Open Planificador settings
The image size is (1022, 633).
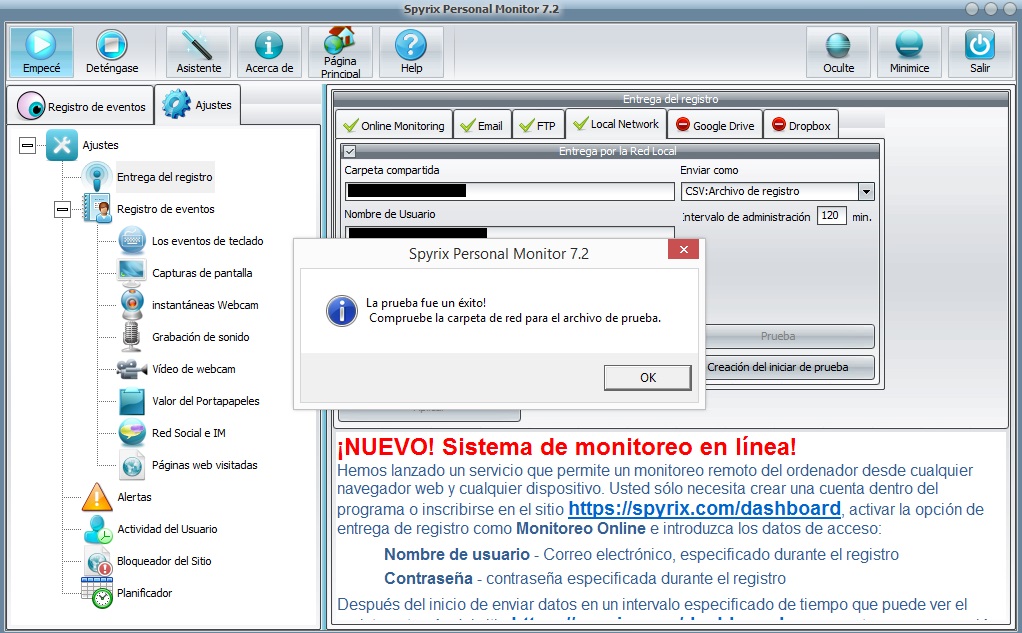(144, 592)
